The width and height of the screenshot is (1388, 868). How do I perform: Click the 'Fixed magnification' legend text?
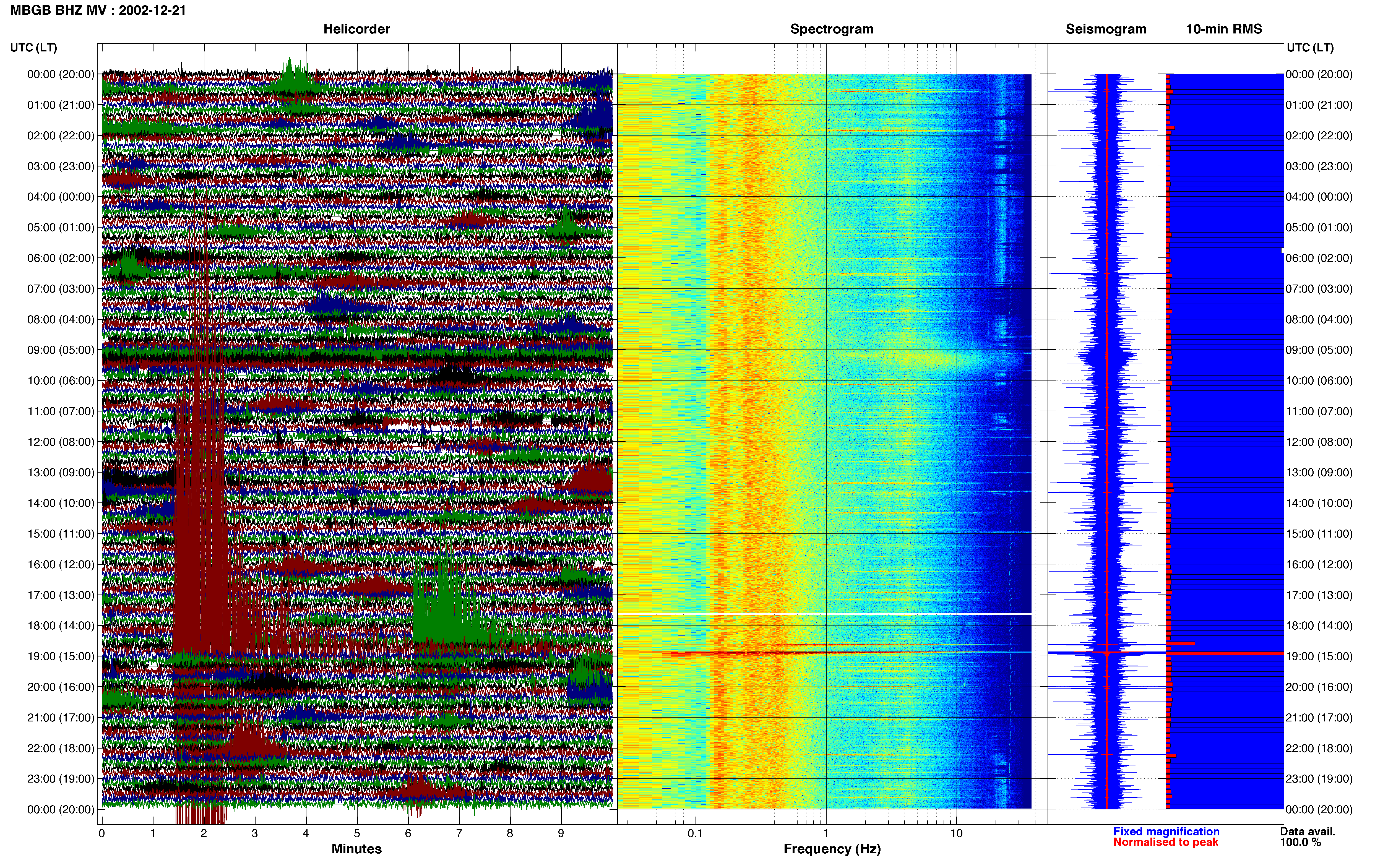pos(1166,831)
